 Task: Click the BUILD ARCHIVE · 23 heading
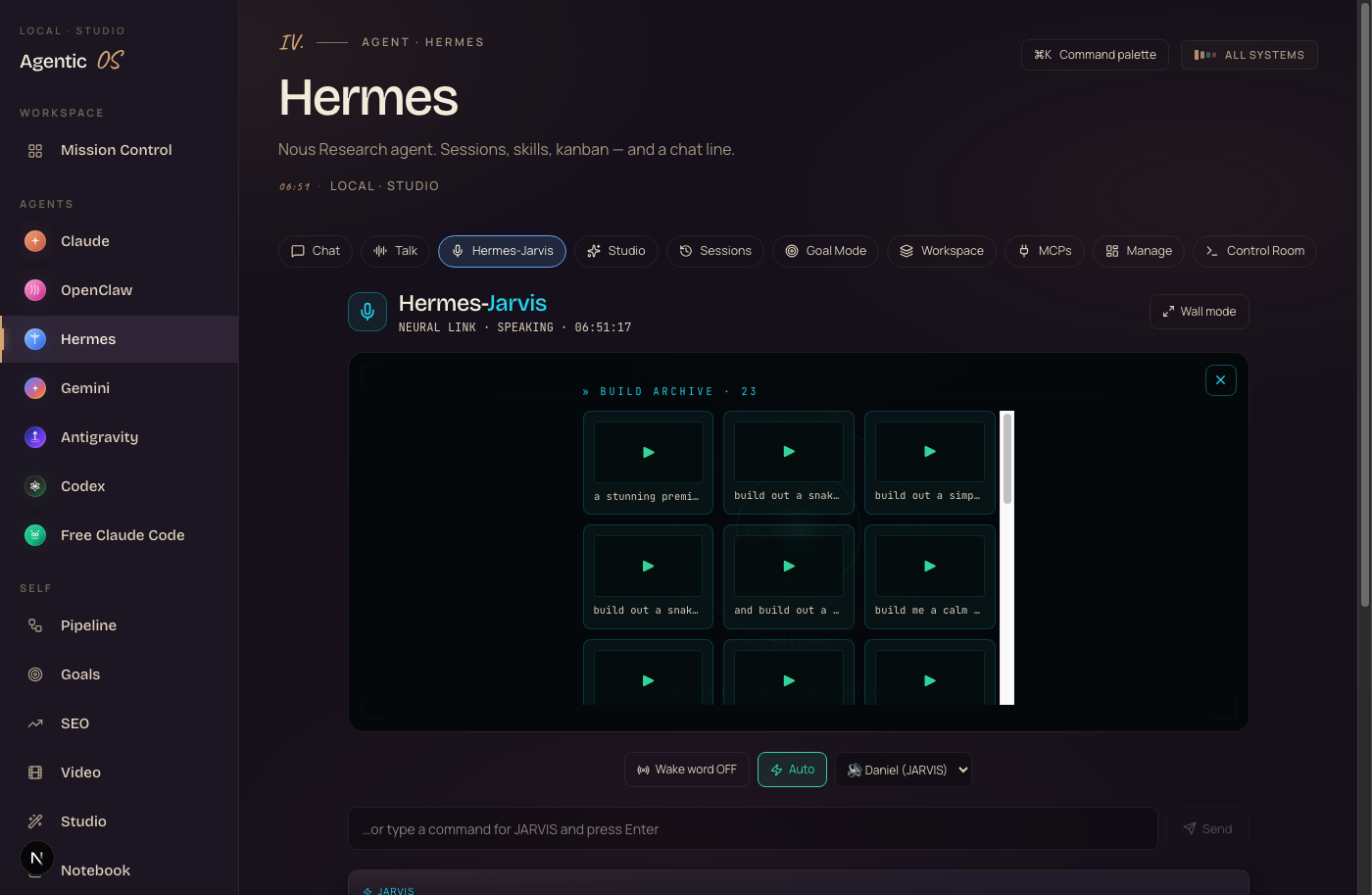[x=669, y=391]
